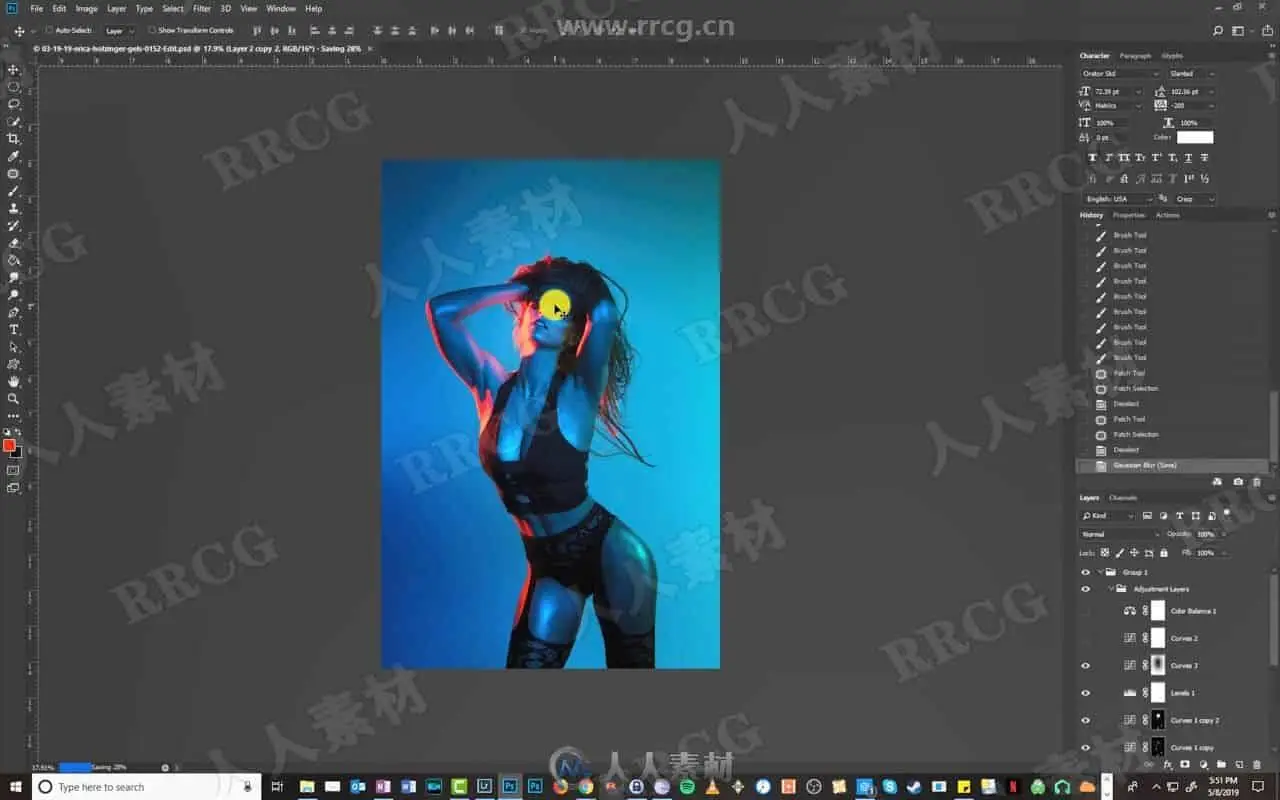Select the Zoom tool
Image resolution: width=1280 pixels, height=800 pixels.
coord(13,398)
